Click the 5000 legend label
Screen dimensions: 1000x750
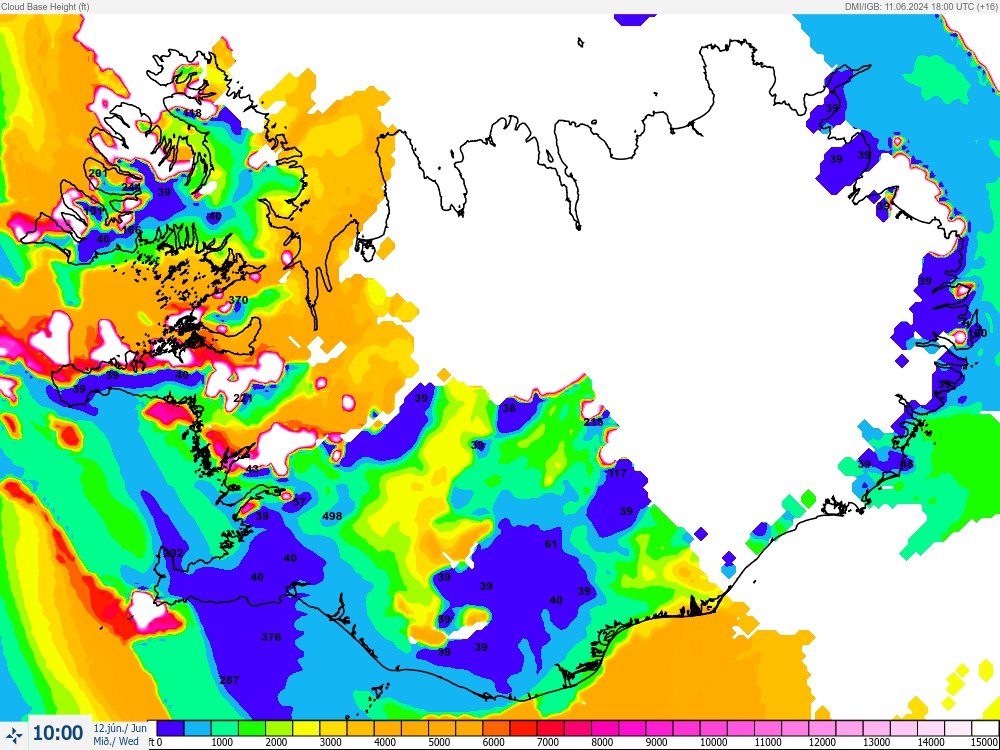click(x=439, y=742)
